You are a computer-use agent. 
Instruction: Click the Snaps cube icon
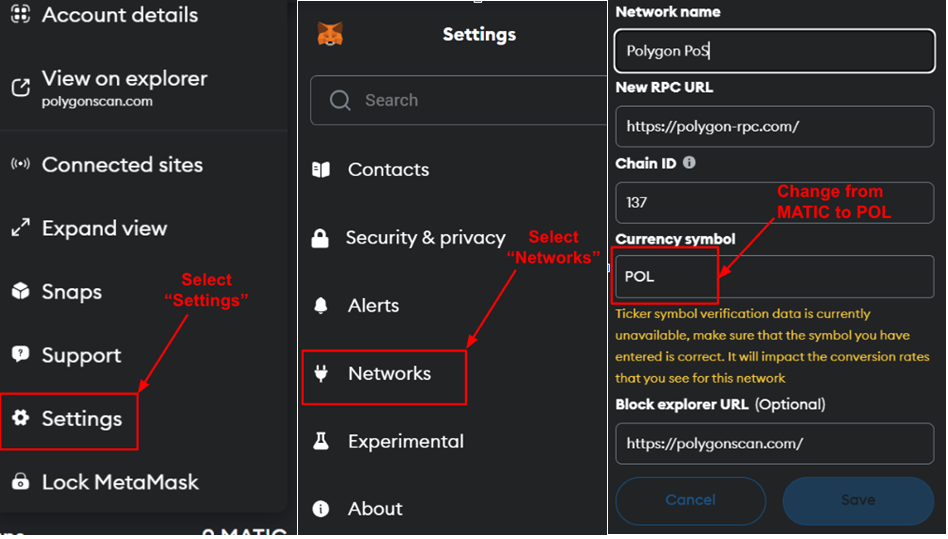point(21,291)
